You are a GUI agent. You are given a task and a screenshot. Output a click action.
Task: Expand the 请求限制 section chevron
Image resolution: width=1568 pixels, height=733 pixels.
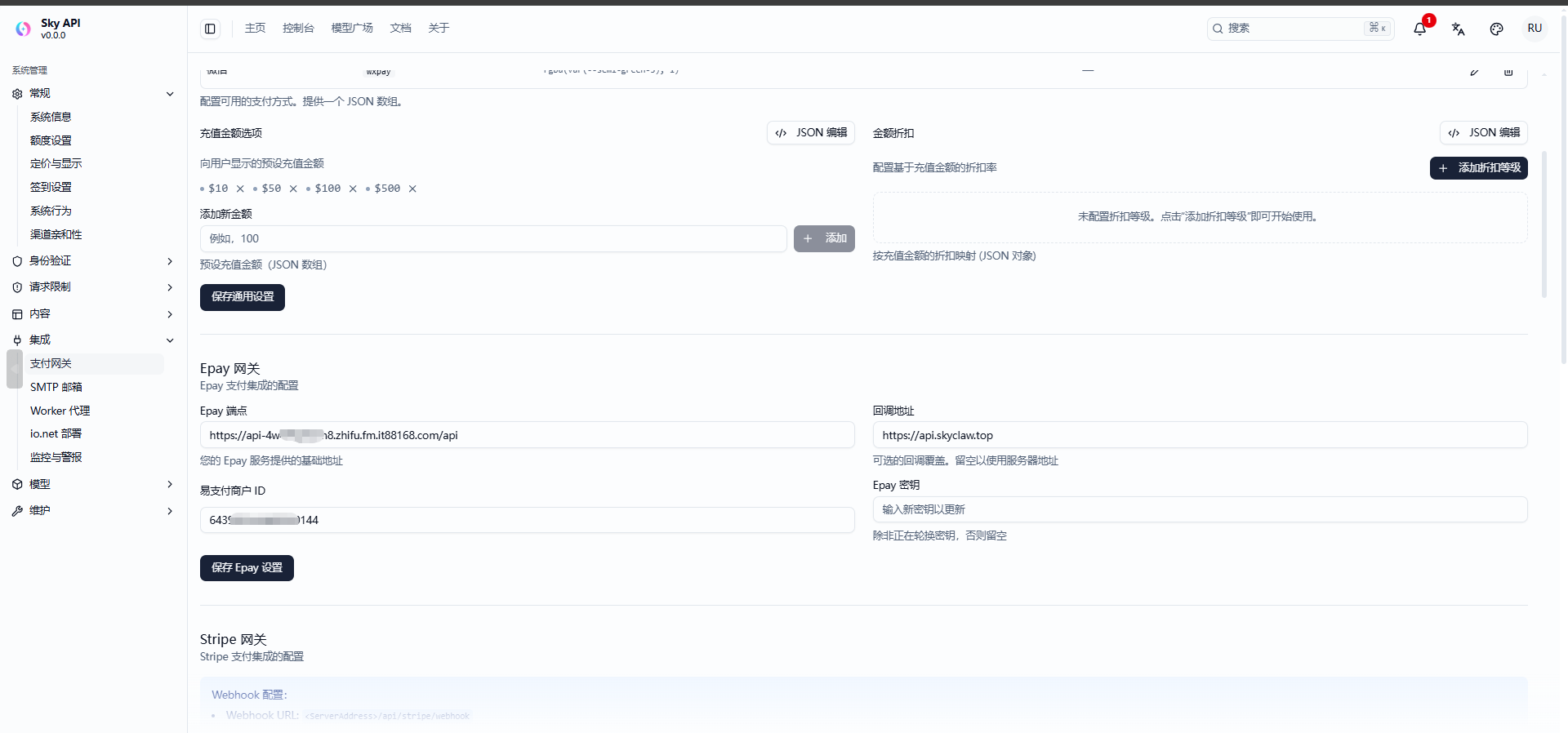170,287
